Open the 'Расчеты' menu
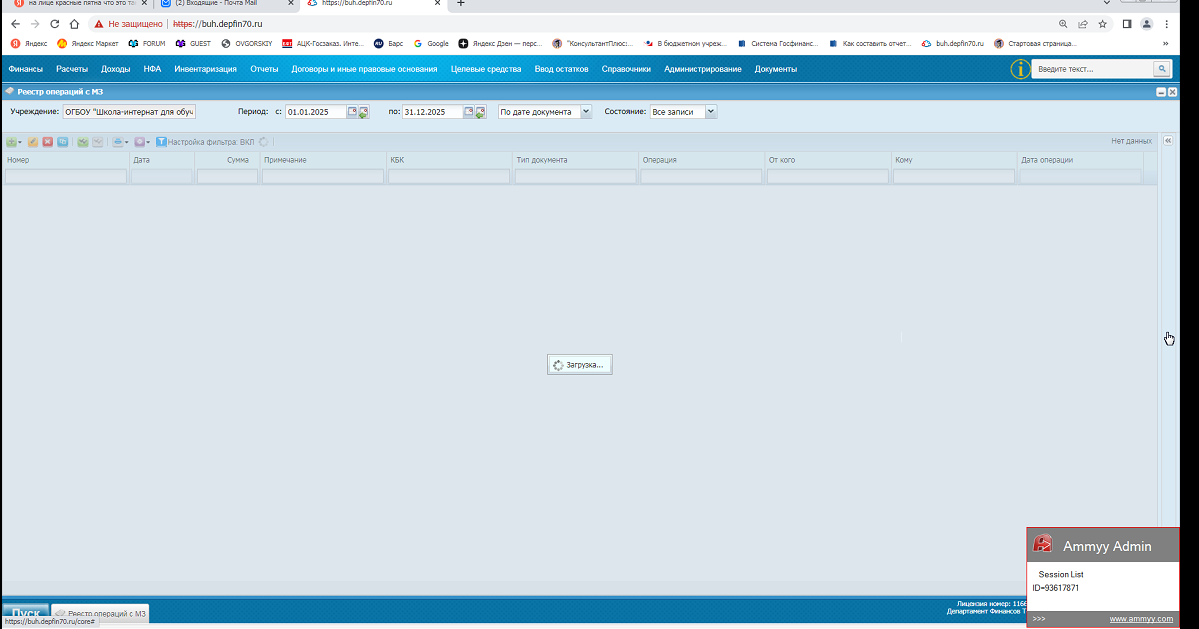 tap(72, 69)
